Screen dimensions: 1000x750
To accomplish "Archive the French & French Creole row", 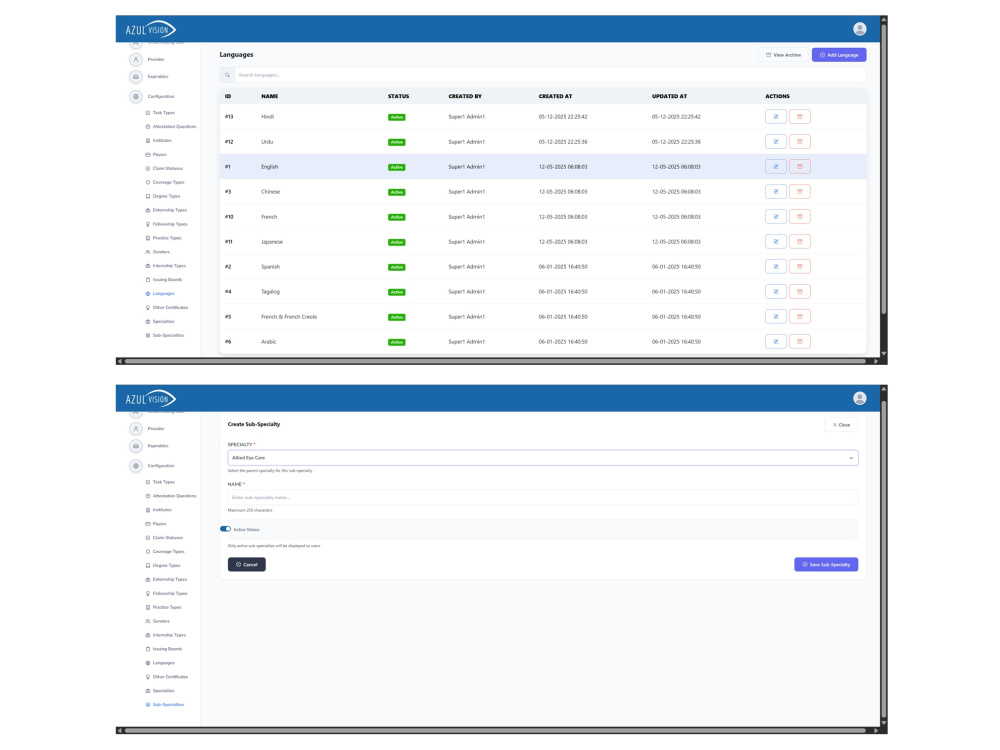I will [x=800, y=316].
